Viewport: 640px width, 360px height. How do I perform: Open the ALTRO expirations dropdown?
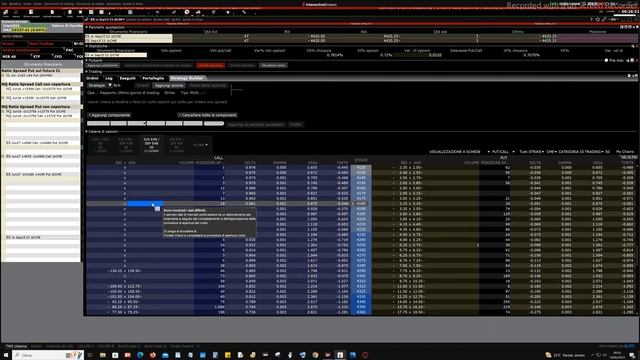point(200,145)
